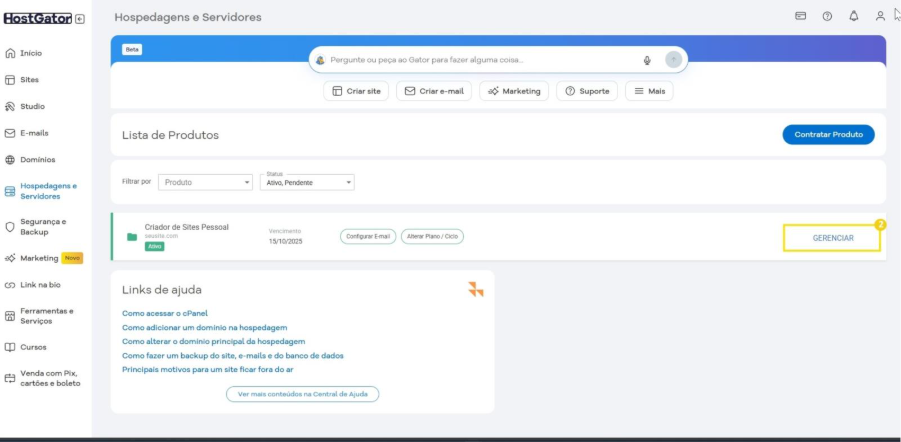
Task: Click Ver mais conteúdos na Central de Ajuda
Action: tap(302, 394)
